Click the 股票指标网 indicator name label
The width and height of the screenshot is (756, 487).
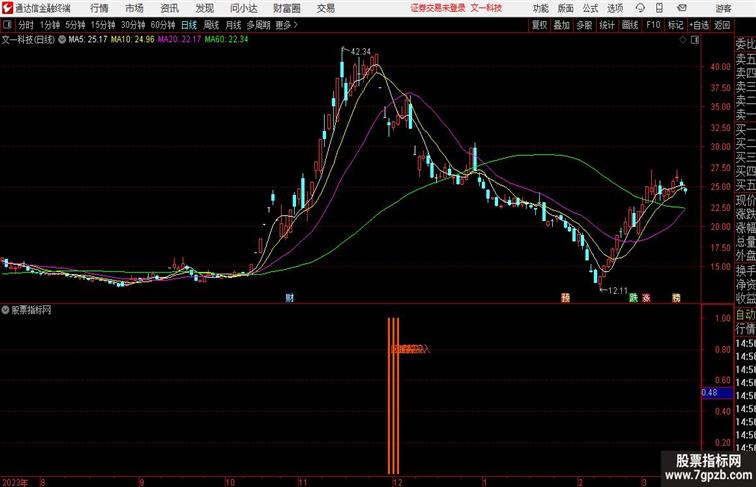[x=31, y=310]
